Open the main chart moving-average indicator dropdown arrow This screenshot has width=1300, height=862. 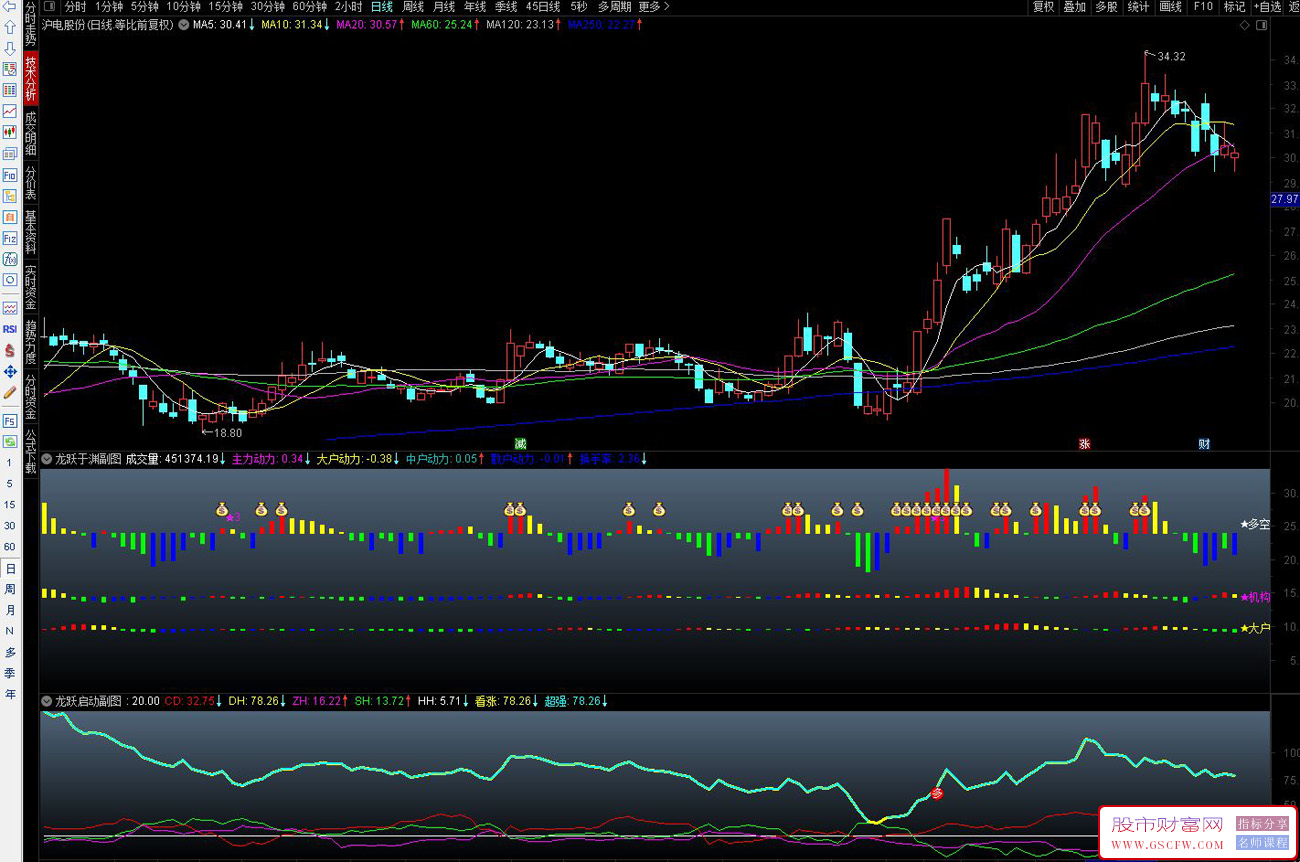click(183, 24)
